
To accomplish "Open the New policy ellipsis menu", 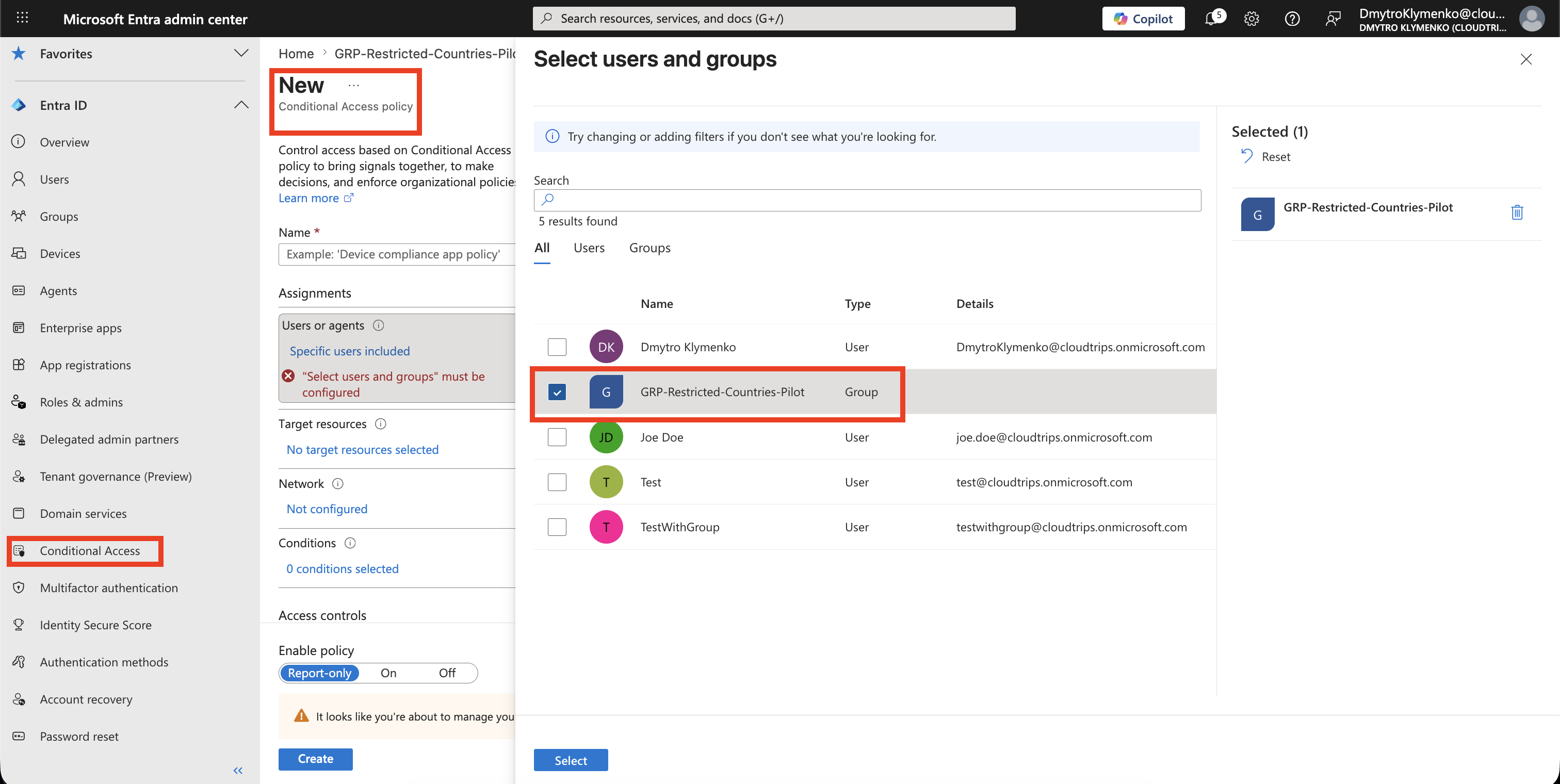I will (x=354, y=85).
